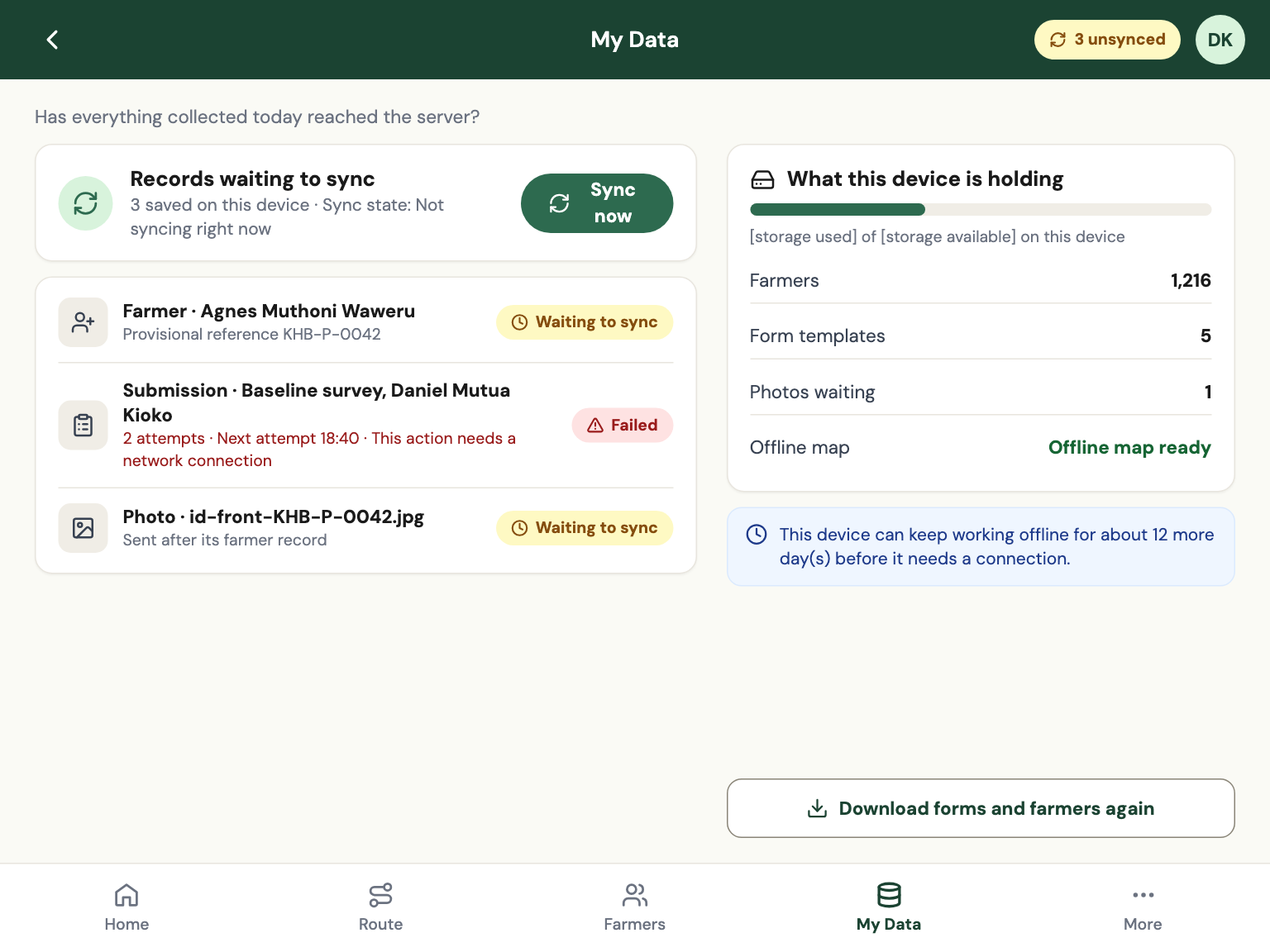The image size is (1270, 952).
Task: Click the clipboard icon for Baseline survey submission
Action: [x=84, y=426]
